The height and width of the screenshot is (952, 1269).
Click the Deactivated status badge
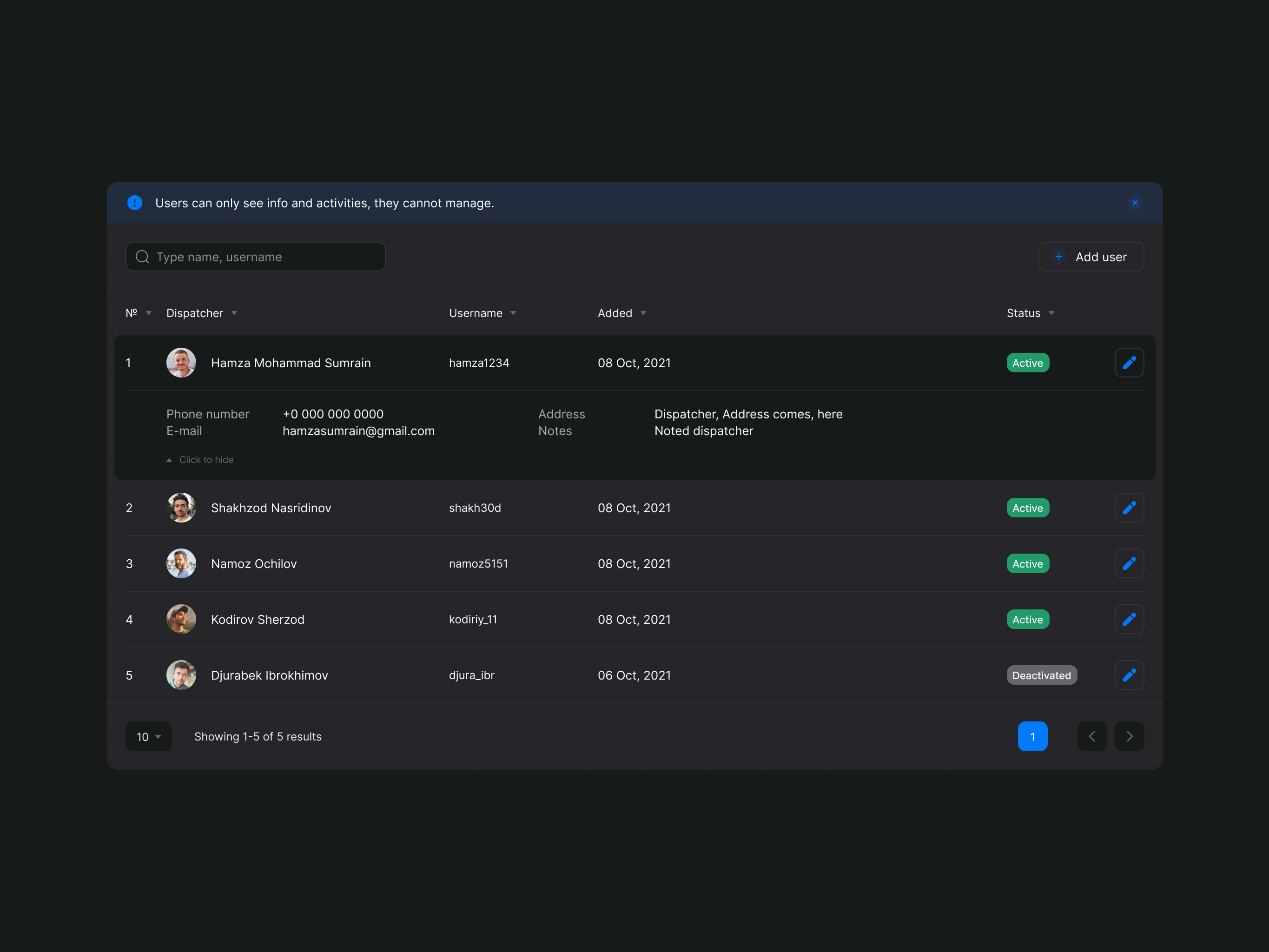tap(1042, 675)
